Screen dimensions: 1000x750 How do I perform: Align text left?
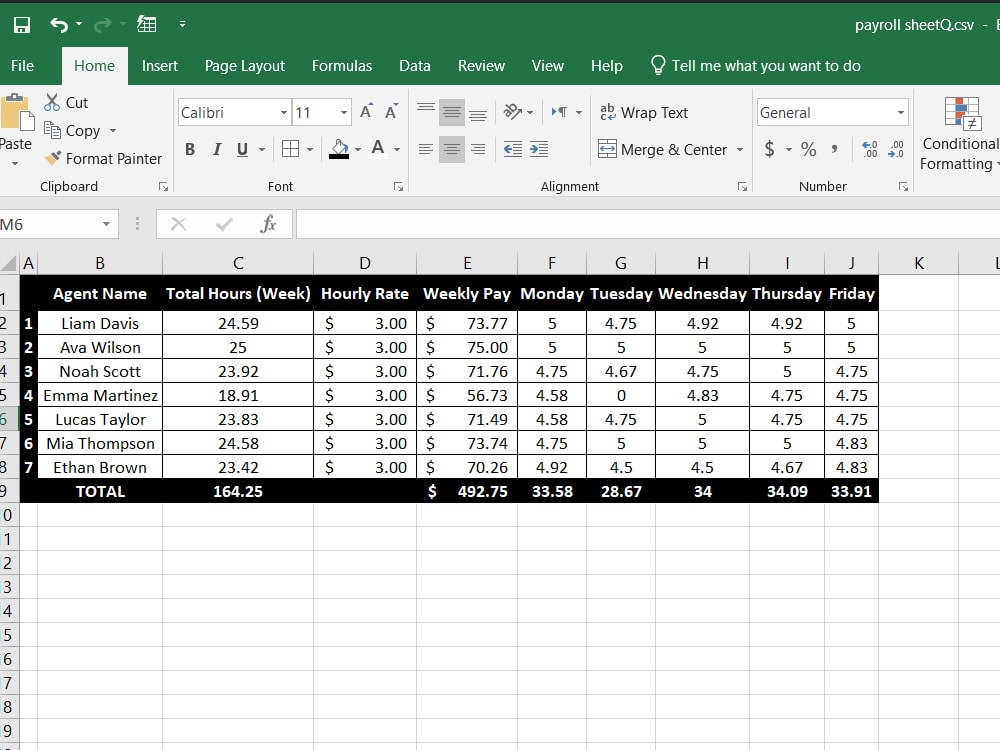click(x=426, y=150)
